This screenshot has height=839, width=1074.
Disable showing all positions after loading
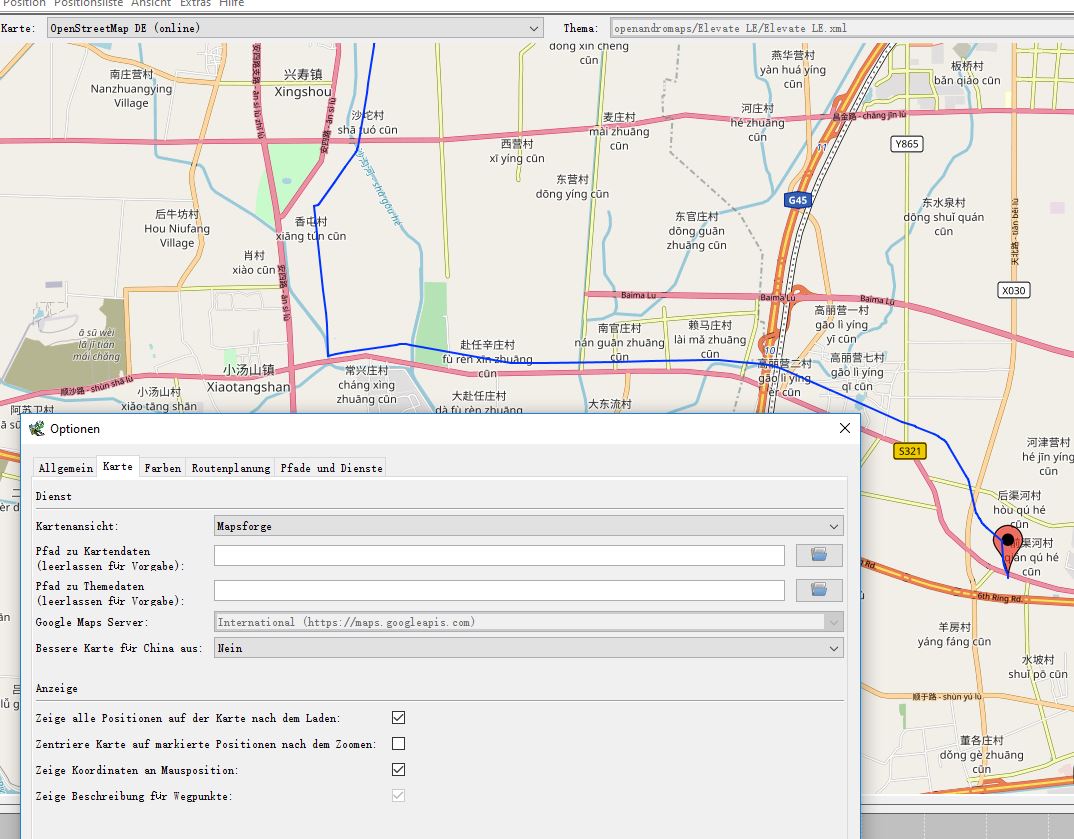click(398, 718)
